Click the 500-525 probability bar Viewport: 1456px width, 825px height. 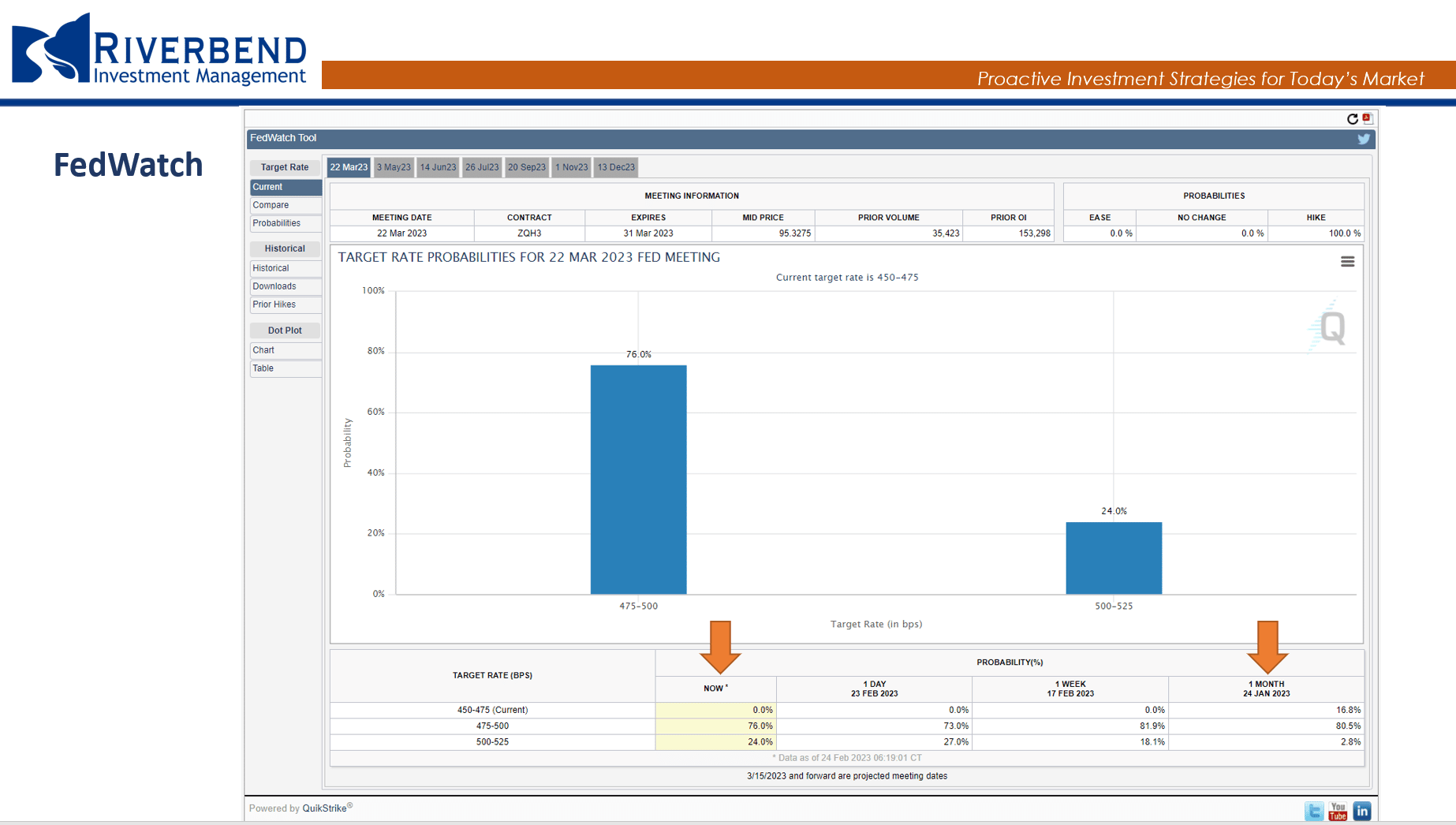[1114, 558]
